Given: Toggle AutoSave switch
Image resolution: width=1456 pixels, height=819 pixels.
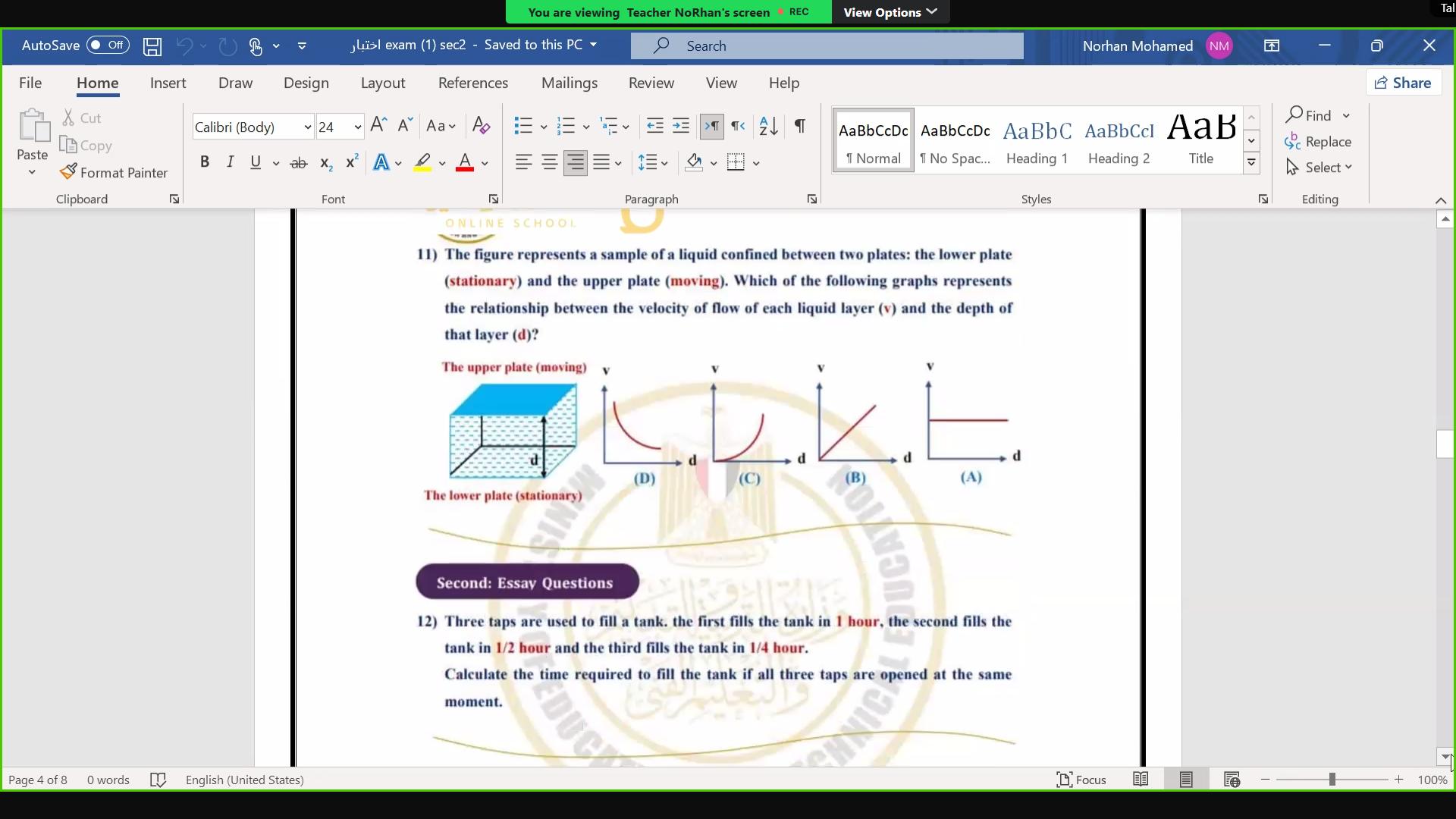Looking at the screenshot, I should pyautogui.click(x=108, y=45).
